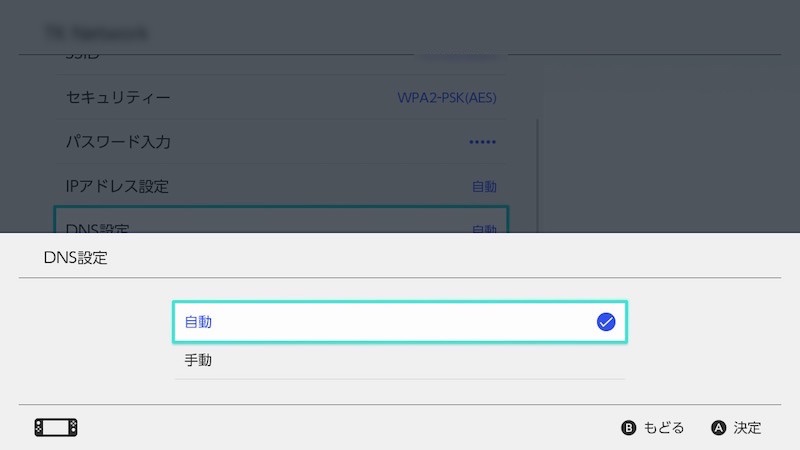Click the highlighted DNS設定 row behind dialog

280,222
